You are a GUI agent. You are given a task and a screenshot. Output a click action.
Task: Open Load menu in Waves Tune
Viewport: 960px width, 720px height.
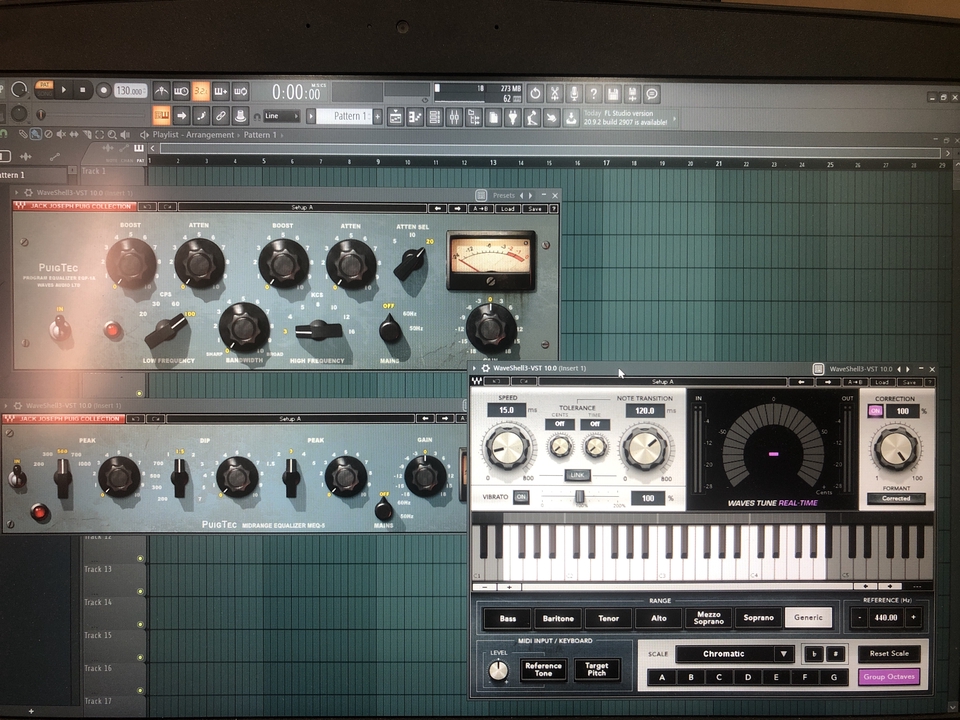pyautogui.click(x=881, y=381)
